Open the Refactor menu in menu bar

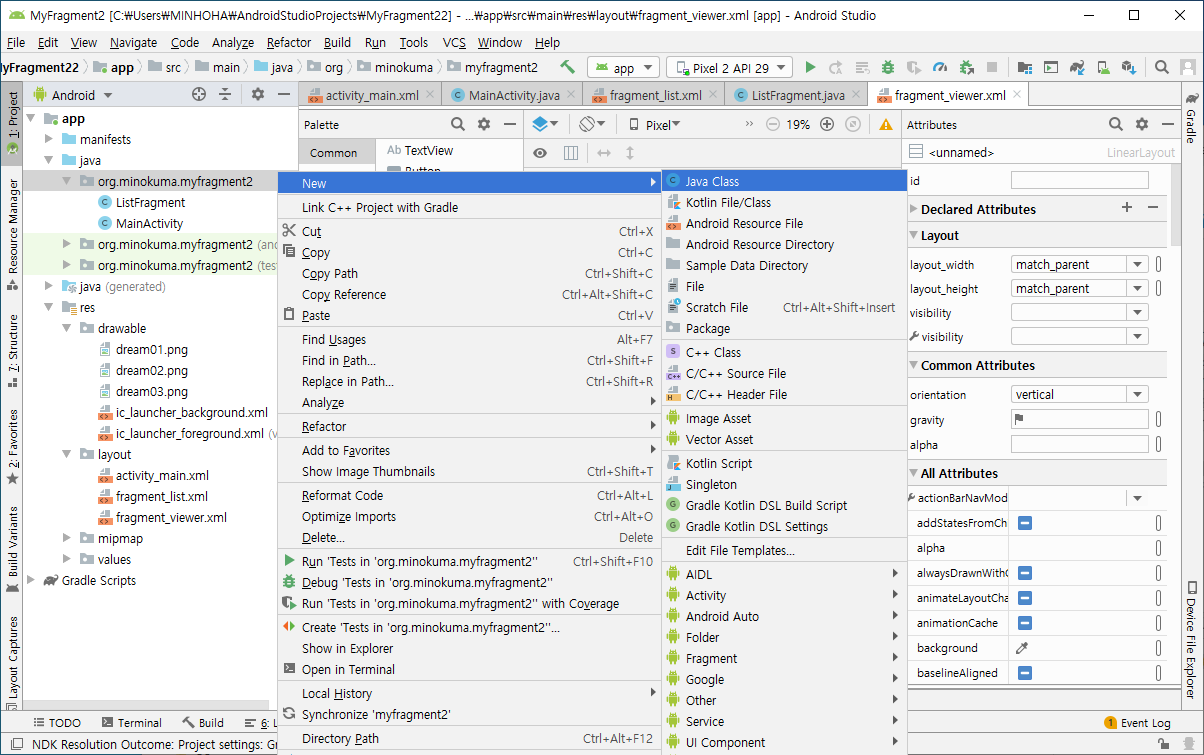click(289, 42)
